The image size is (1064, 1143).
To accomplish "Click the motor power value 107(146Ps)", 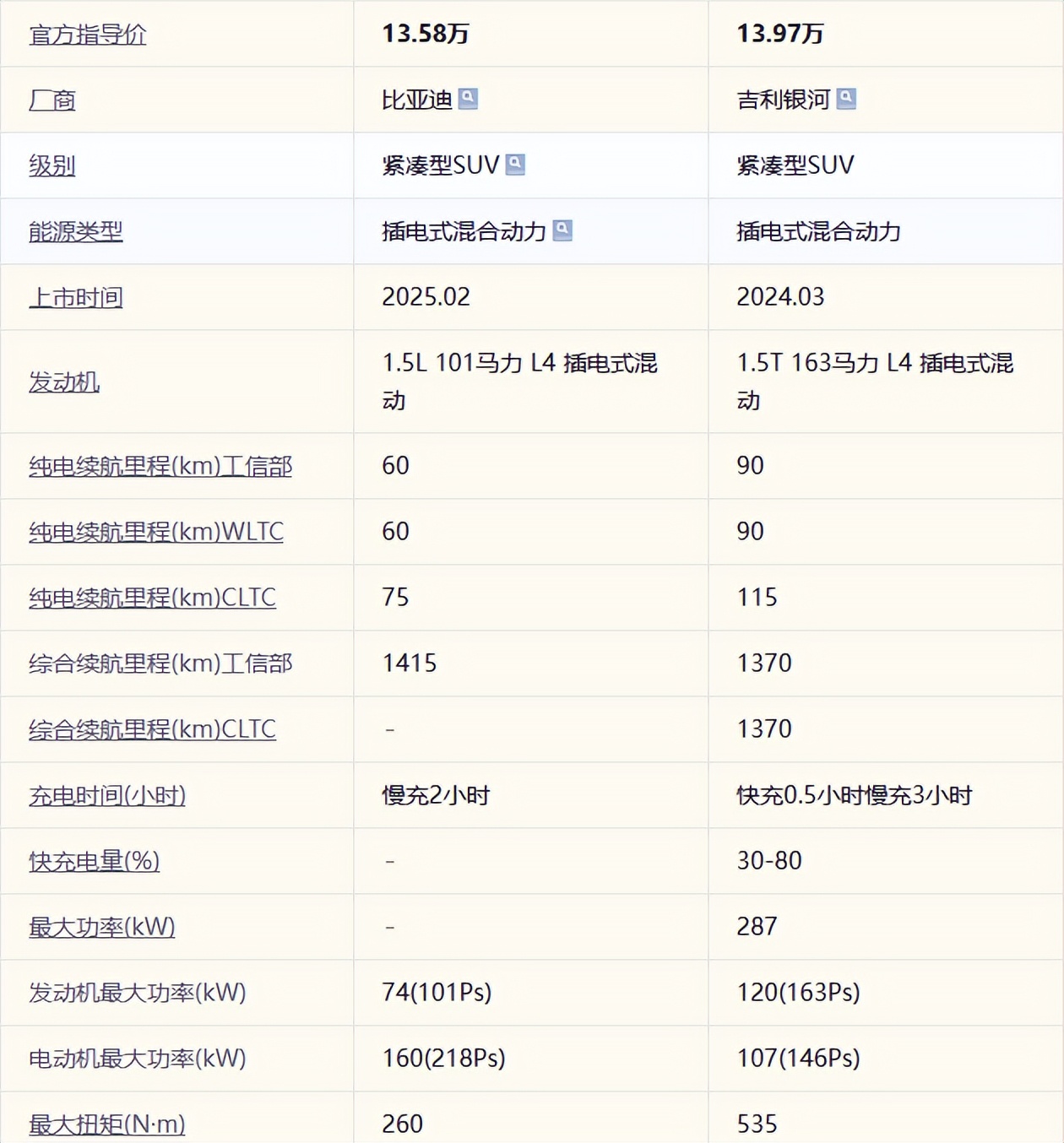I will pyautogui.click(x=798, y=1059).
